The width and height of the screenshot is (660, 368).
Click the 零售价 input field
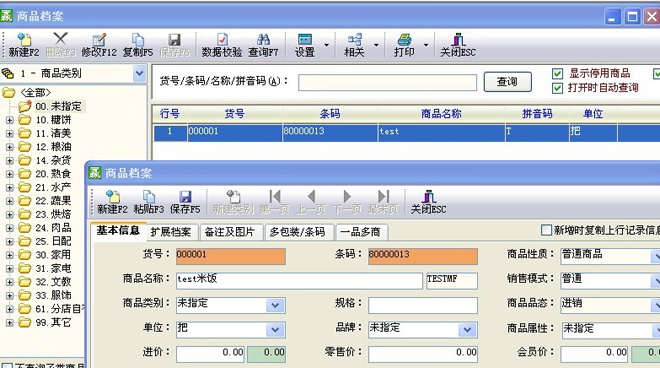tap(423, 354)
